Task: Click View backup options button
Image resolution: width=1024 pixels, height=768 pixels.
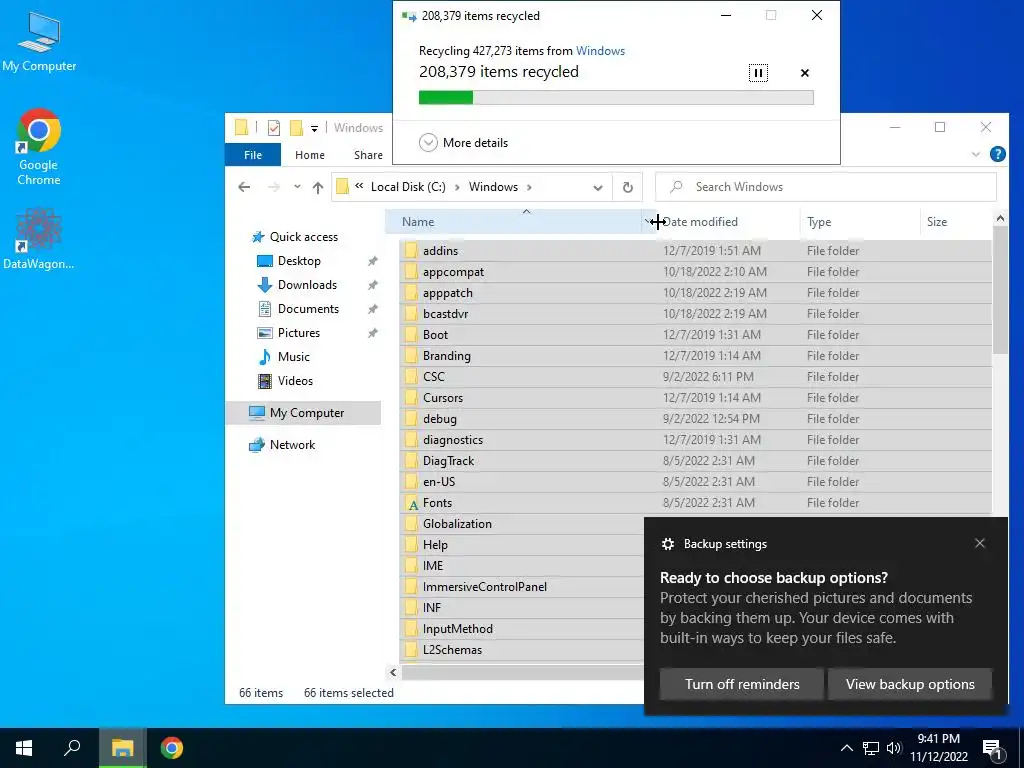Action: click(910, 684)
